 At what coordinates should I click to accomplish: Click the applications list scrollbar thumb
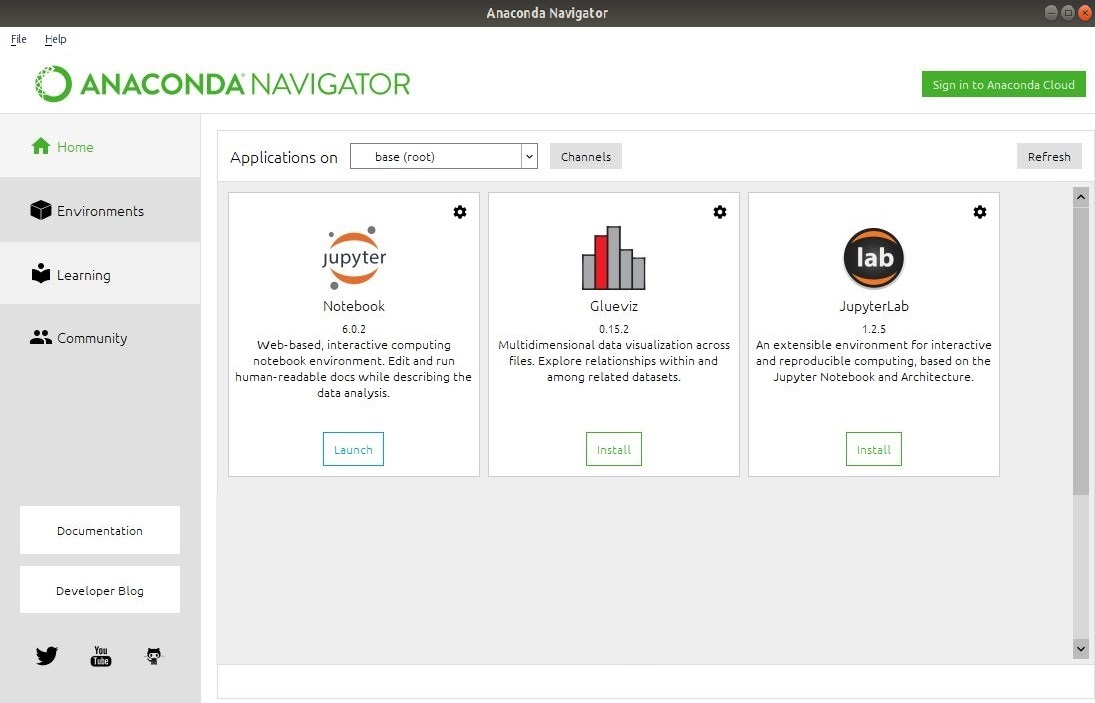point(1080,351)
